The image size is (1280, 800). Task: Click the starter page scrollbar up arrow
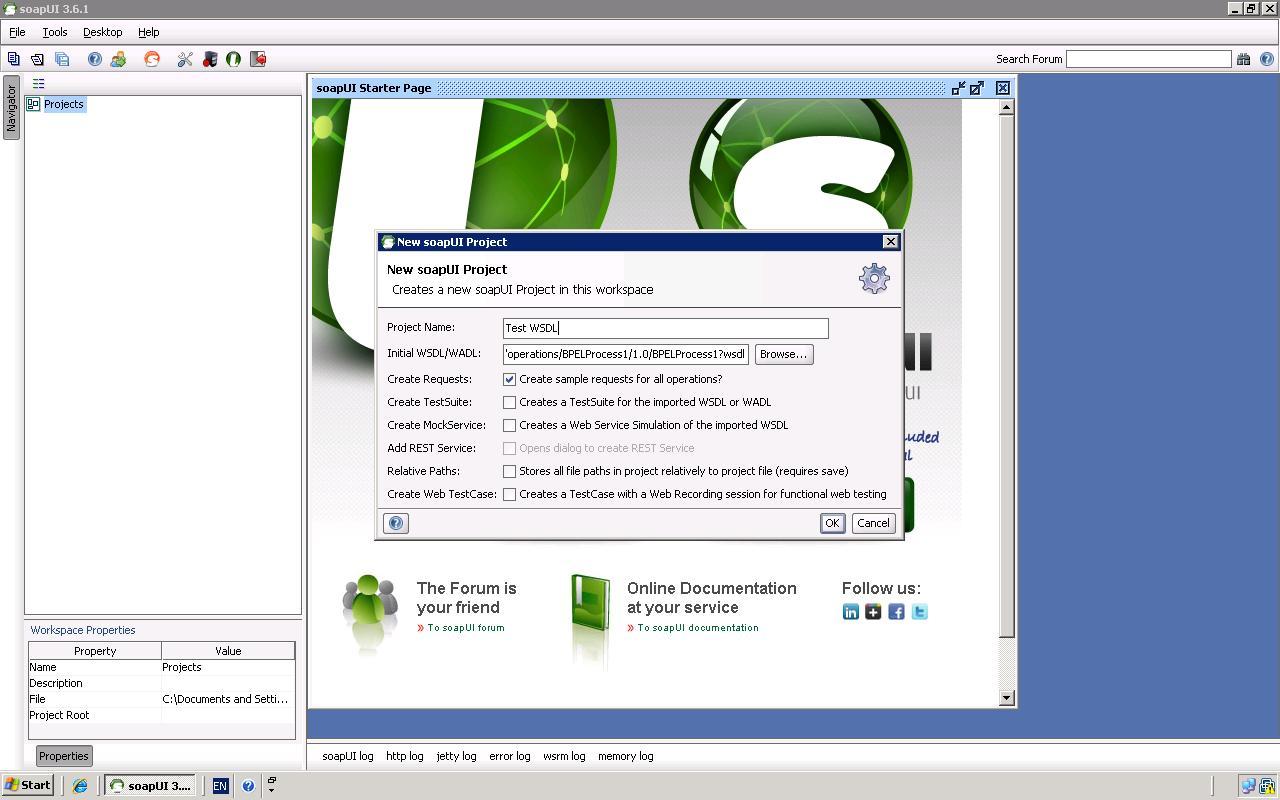tap(1006, 107)
